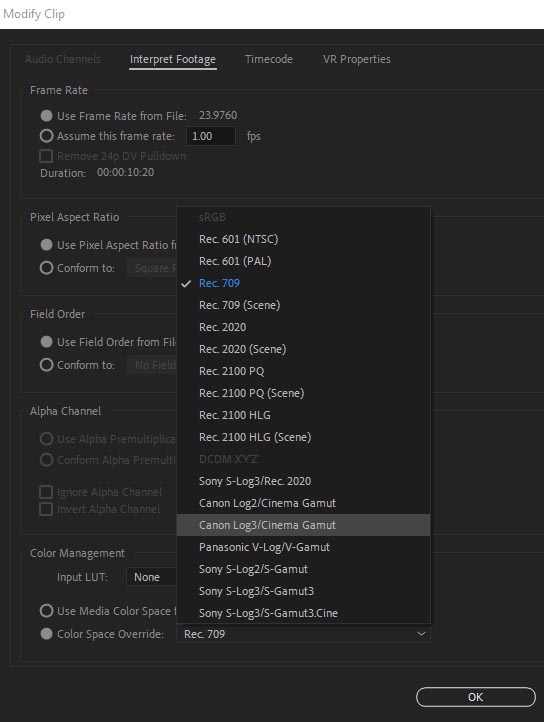Click the 23.9760 frame rate value
The width and height of the screenshot is (544, 722).
pyautogui.click(x=218, y=115)
